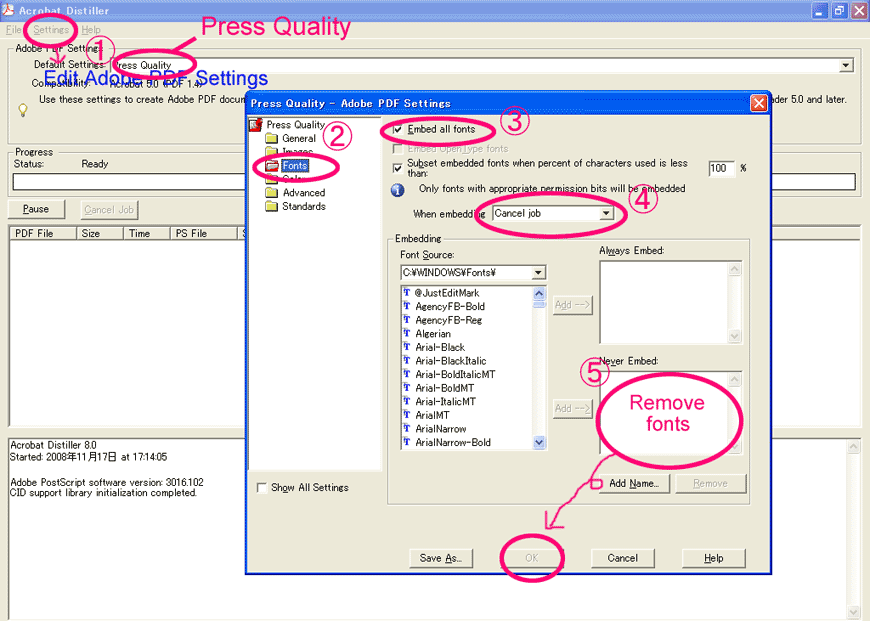Select the Arial-BlackItalic font
Screen dimensions: 870x621
point(451,361)
